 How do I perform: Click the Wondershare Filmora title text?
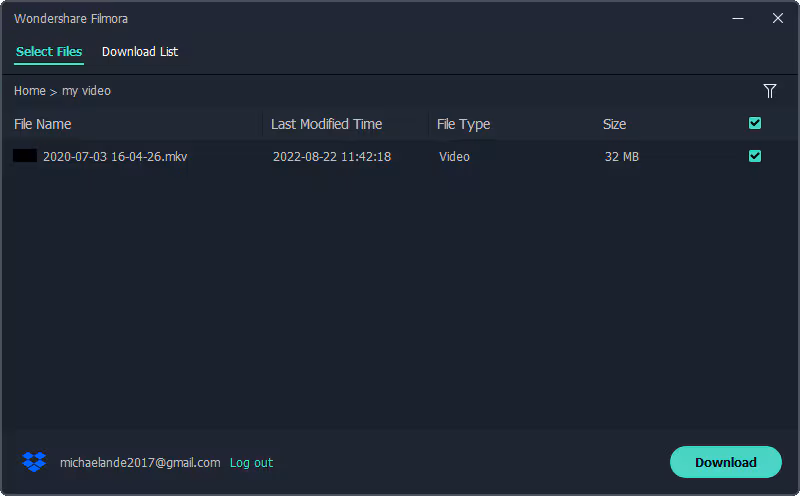[71, 19]
